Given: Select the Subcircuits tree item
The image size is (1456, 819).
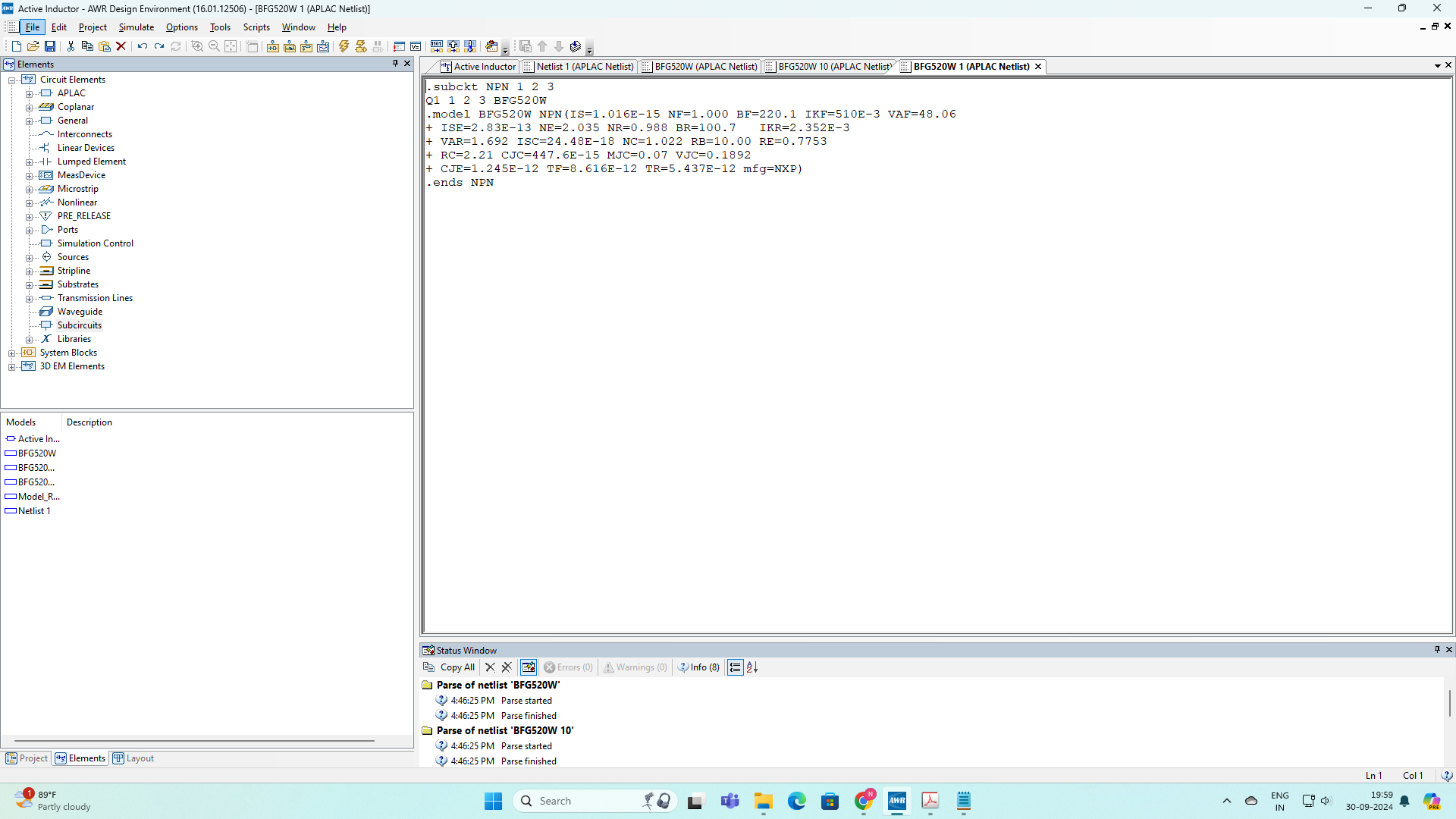Looking at the screenshot, I should 80,325.
